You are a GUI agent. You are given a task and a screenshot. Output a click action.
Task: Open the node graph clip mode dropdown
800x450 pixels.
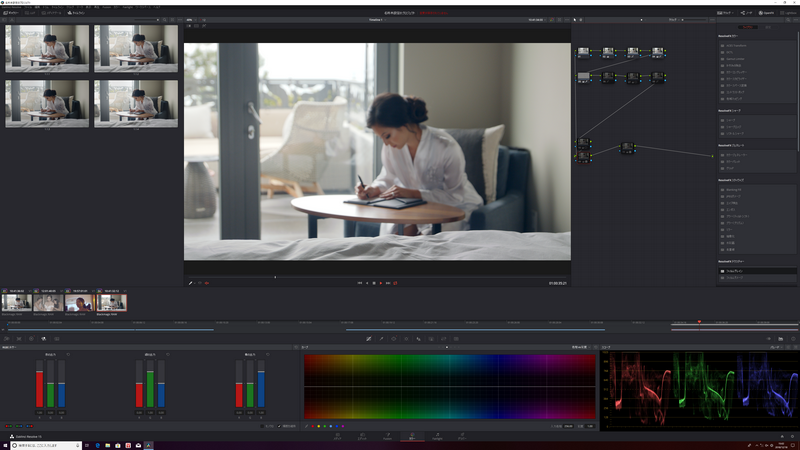(674, 20)
